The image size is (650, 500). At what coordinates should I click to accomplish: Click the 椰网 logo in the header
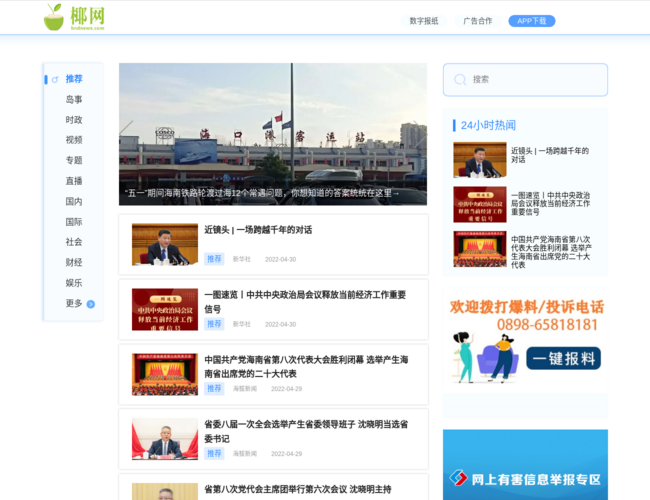pyautogui.click(x=75, y=17)
